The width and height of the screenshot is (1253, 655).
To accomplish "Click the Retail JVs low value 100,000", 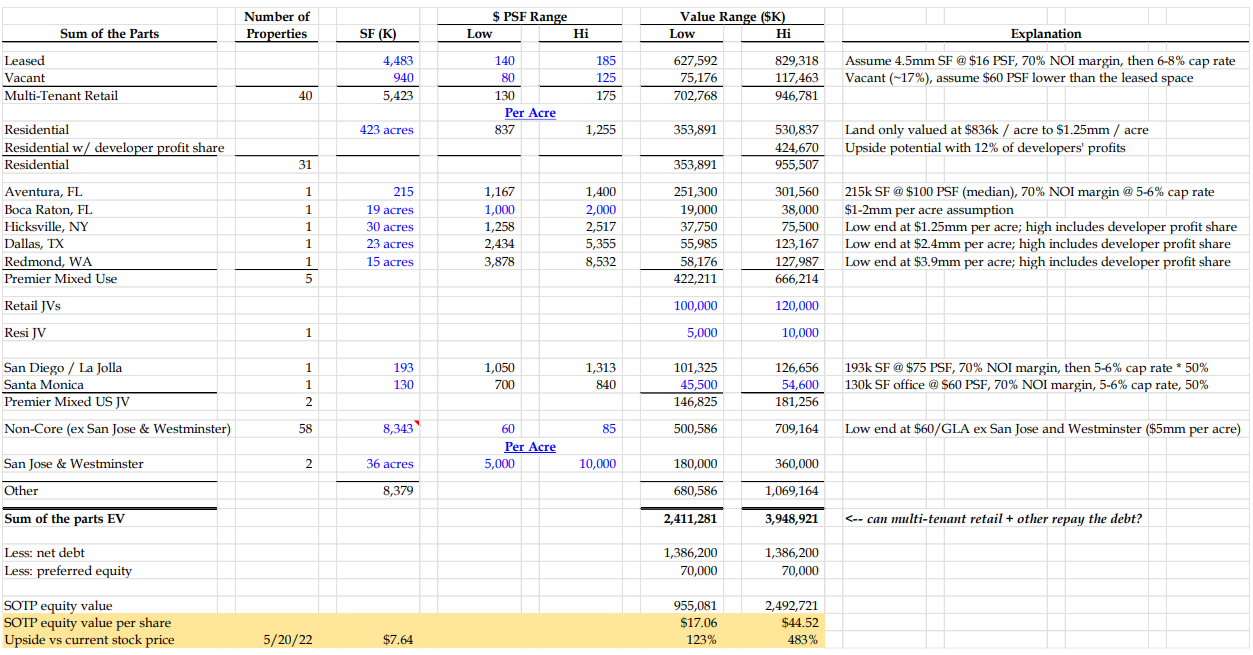I will tap(695, 306).
